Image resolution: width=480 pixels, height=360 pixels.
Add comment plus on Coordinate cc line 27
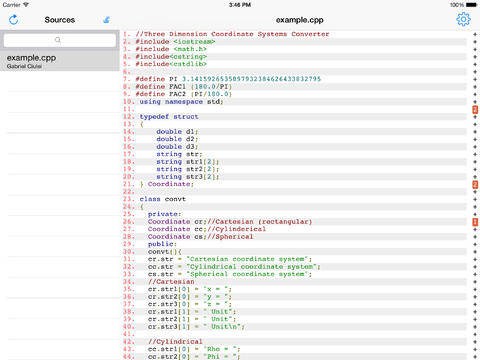pos(475,229)
